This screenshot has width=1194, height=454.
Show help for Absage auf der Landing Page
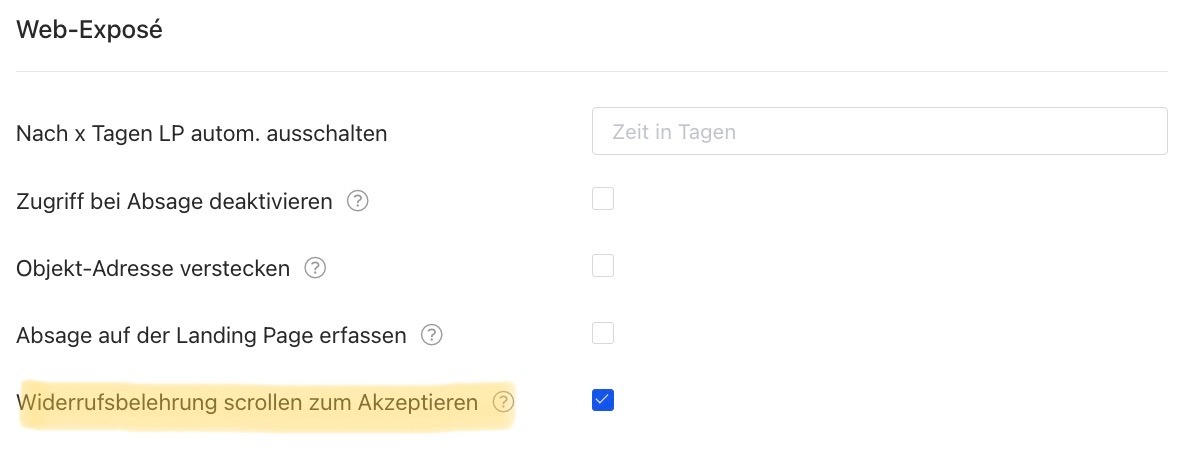tap(432, 335)
